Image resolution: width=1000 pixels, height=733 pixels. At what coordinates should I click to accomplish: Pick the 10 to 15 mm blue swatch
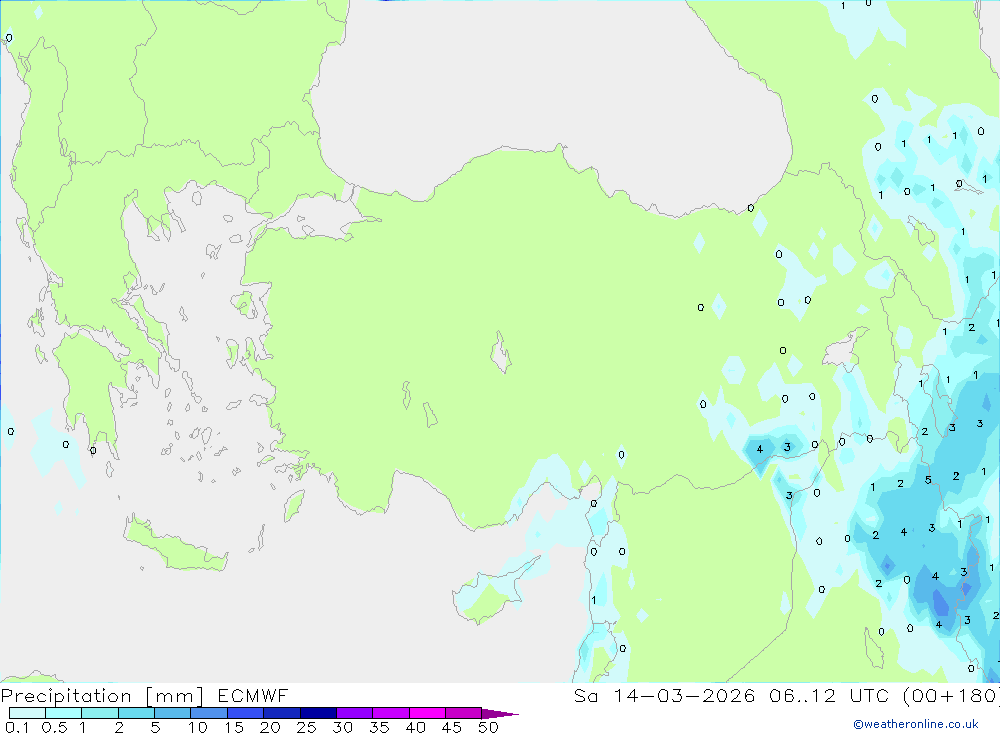coord(209,713)
